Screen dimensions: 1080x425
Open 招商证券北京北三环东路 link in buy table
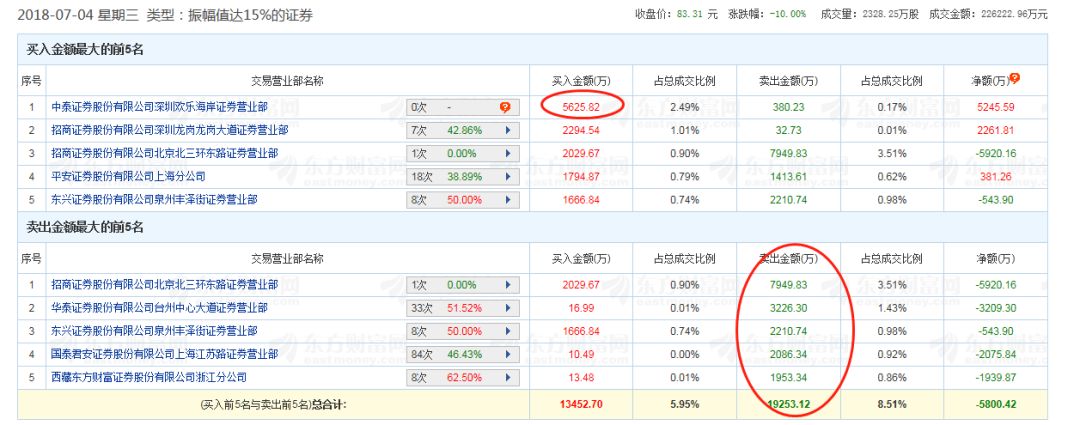point(165,152)
